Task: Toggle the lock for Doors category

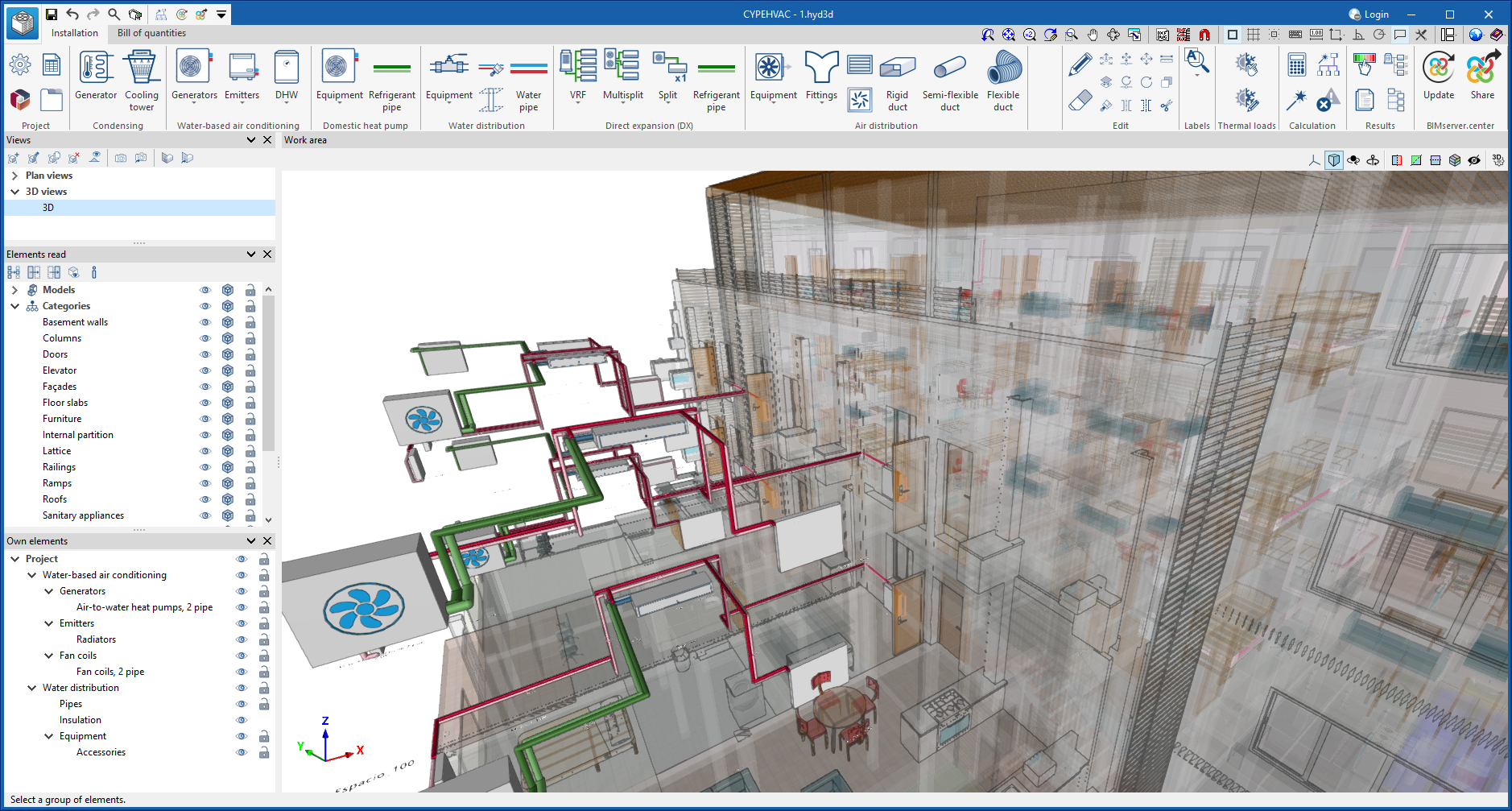Action: click(250, 354)
